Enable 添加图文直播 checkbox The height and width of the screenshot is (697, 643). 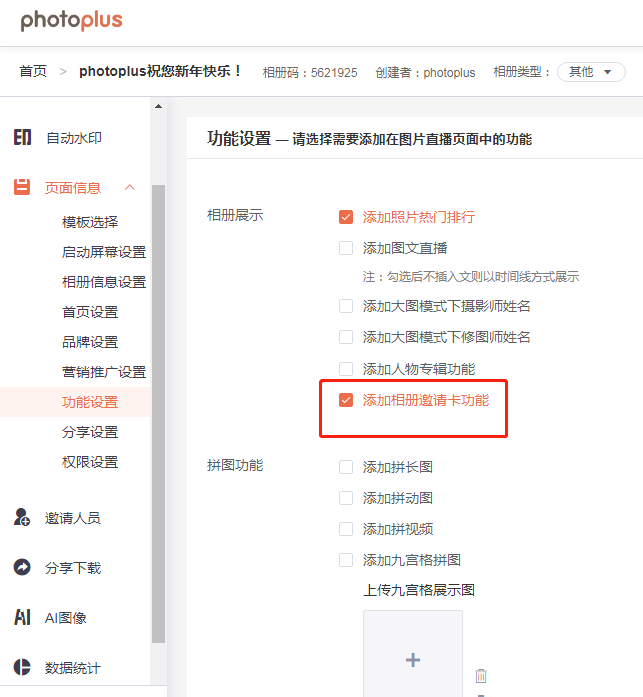[x=346, y=248]
